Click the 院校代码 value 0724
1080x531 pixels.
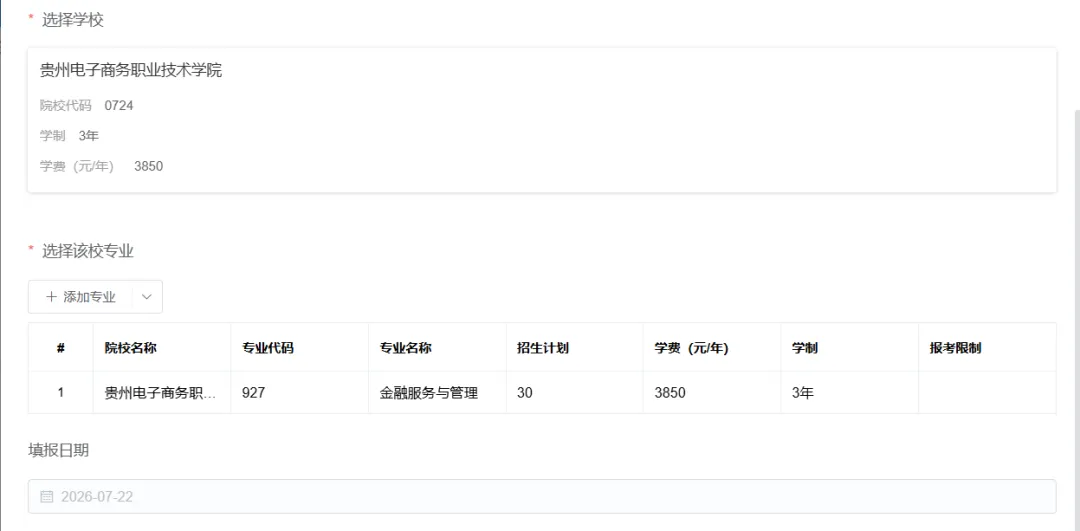click(x=119, y=105)
